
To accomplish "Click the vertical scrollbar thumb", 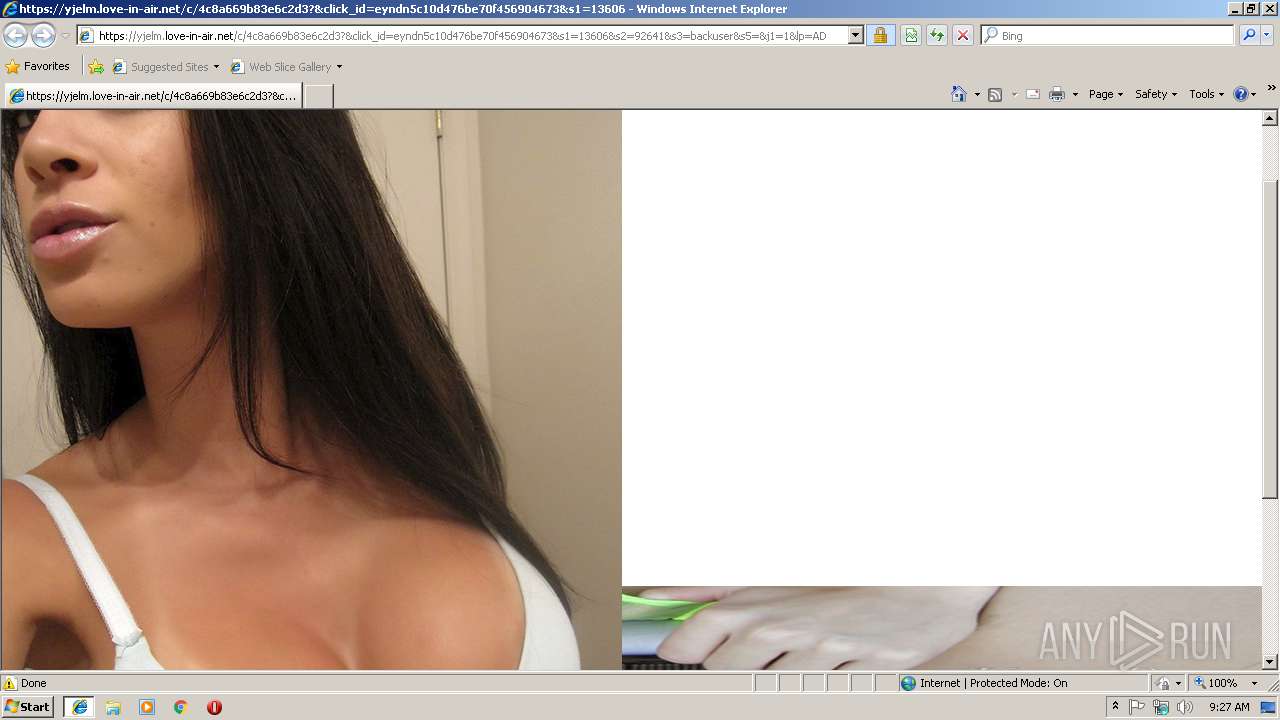I will point(1270,340).
